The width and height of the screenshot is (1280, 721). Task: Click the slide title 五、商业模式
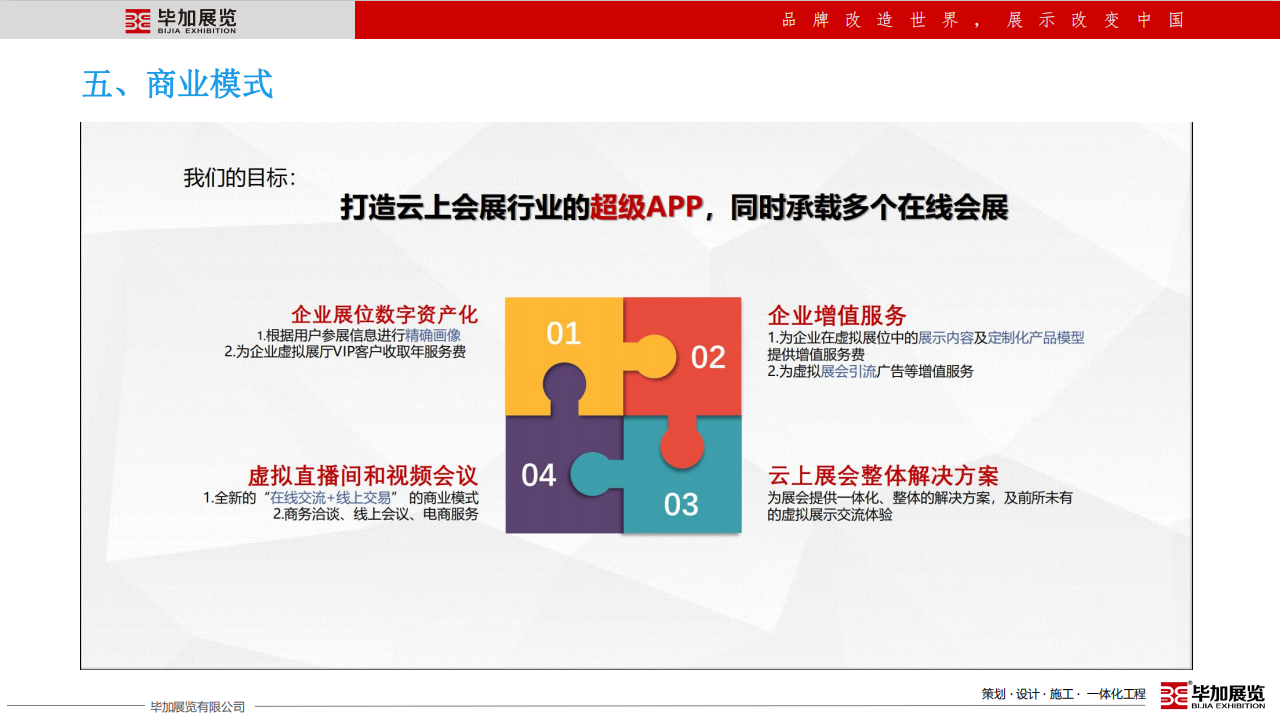(177, 85)
